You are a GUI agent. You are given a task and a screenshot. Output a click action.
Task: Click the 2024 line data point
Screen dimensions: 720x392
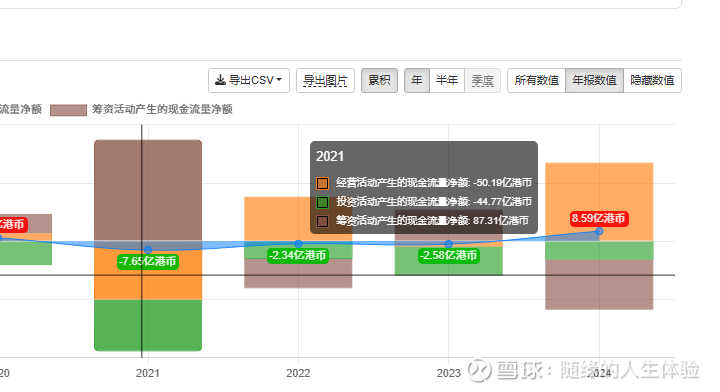(x=599, y=231)
